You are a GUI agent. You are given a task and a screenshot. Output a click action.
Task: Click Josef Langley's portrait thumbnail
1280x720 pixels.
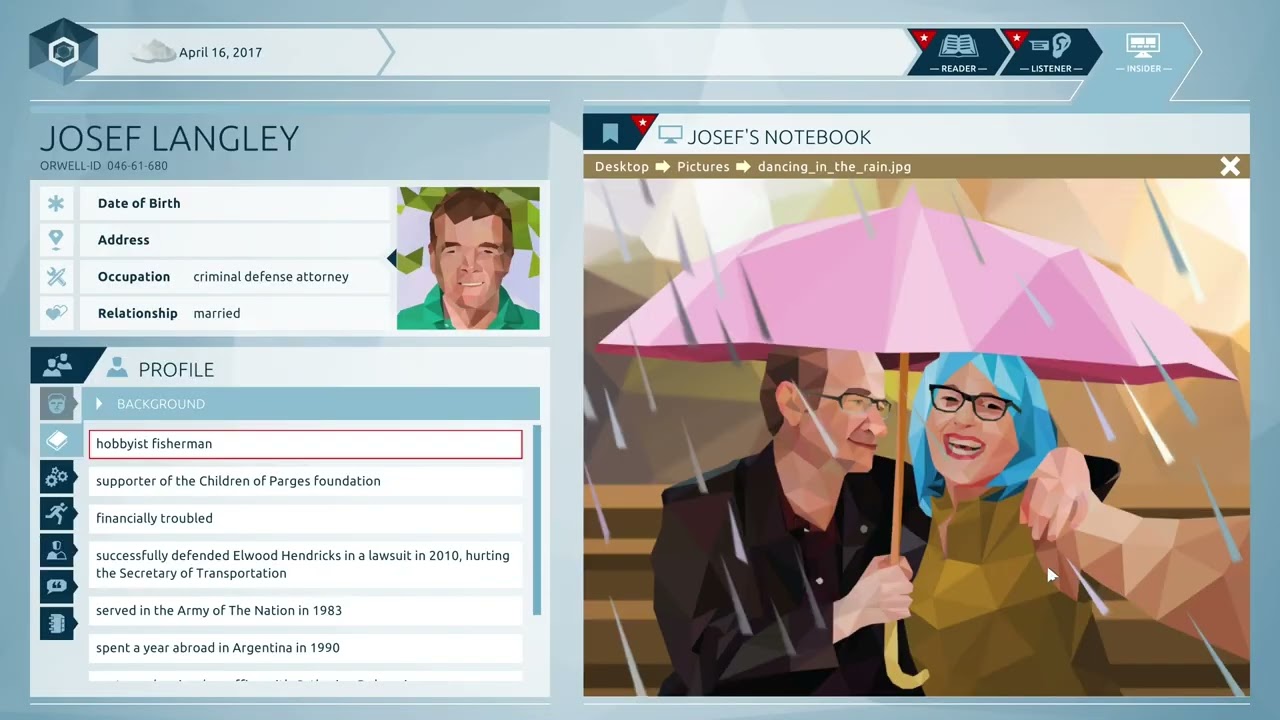tap(468, 258)
